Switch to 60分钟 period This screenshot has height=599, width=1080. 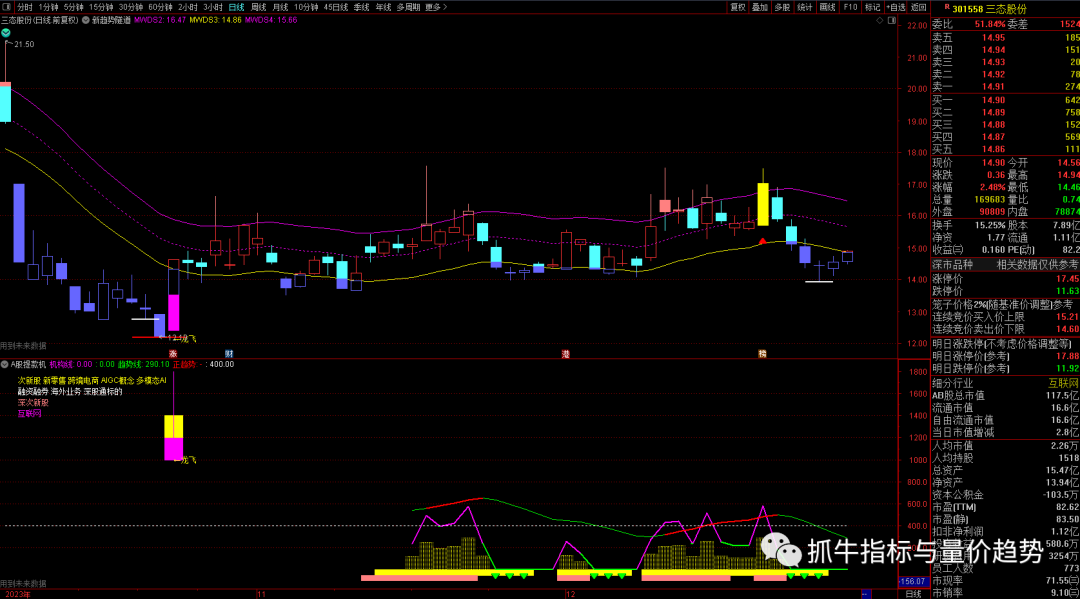(160, 7)
